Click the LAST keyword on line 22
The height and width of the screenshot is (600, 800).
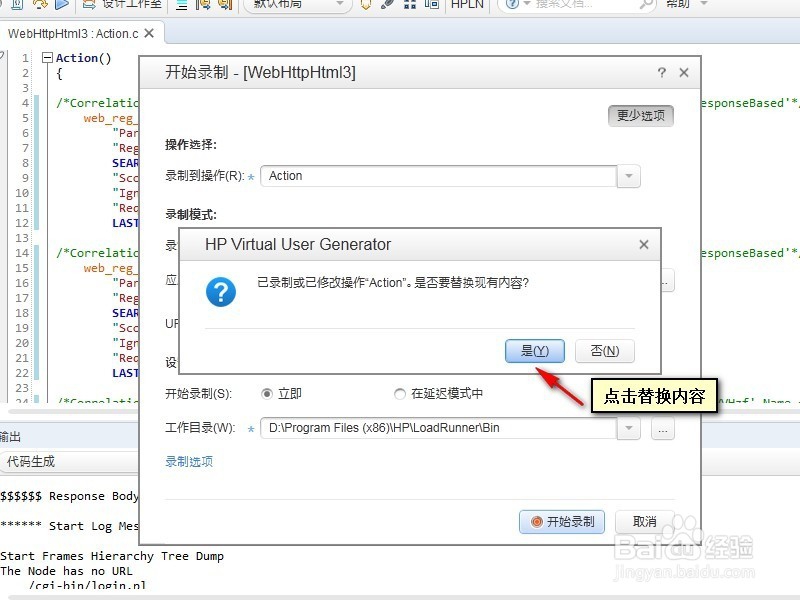coord(126,373)
